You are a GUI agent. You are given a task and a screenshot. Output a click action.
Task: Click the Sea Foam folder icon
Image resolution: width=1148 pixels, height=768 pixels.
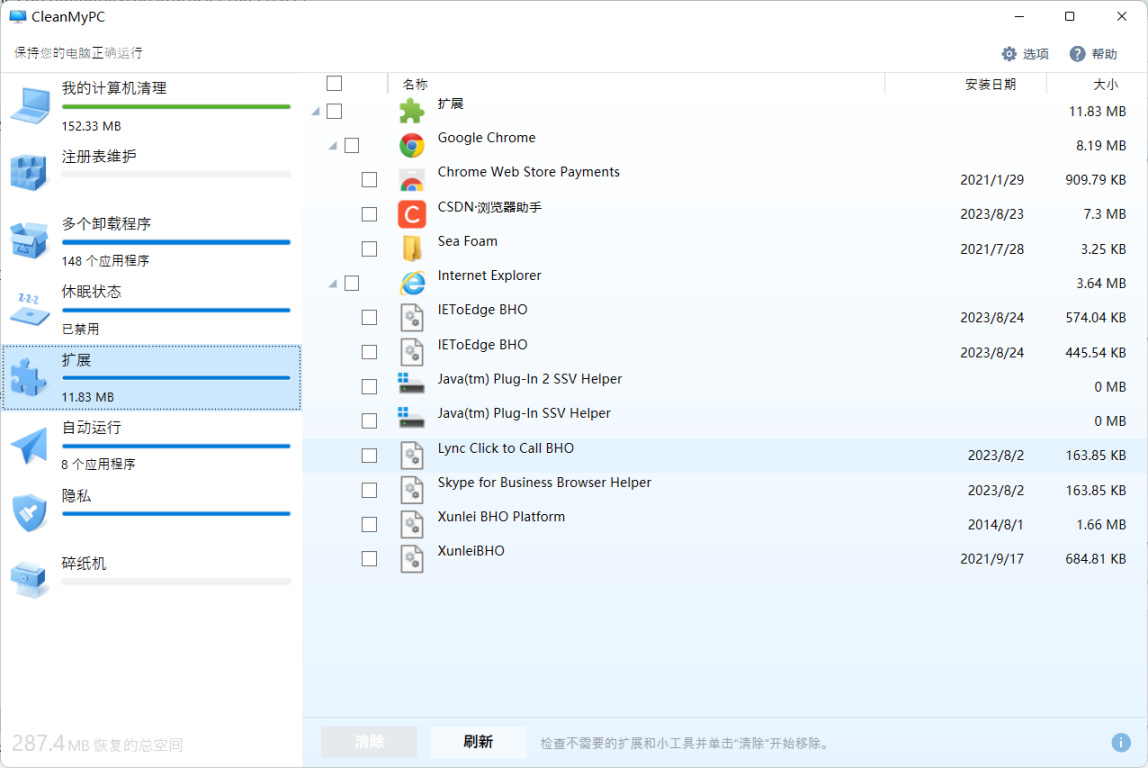pos(411,249)
